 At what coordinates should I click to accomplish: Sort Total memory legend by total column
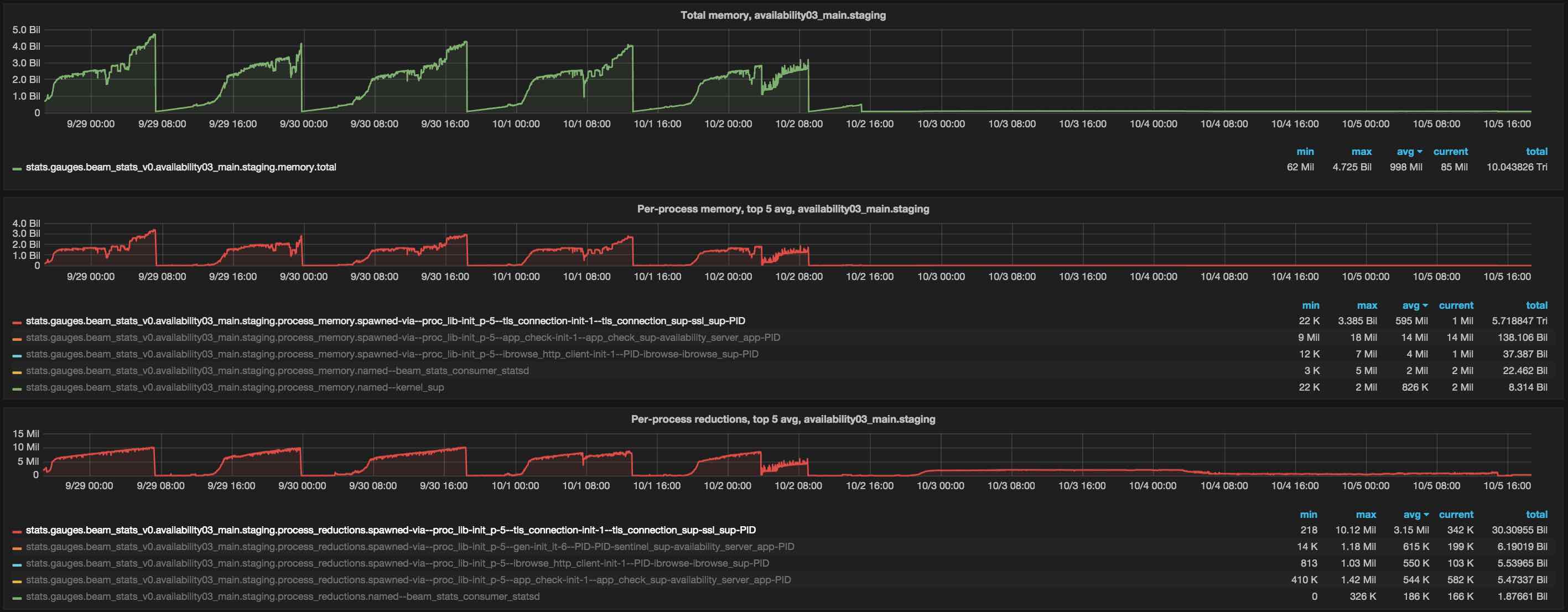pos(1536,151)
